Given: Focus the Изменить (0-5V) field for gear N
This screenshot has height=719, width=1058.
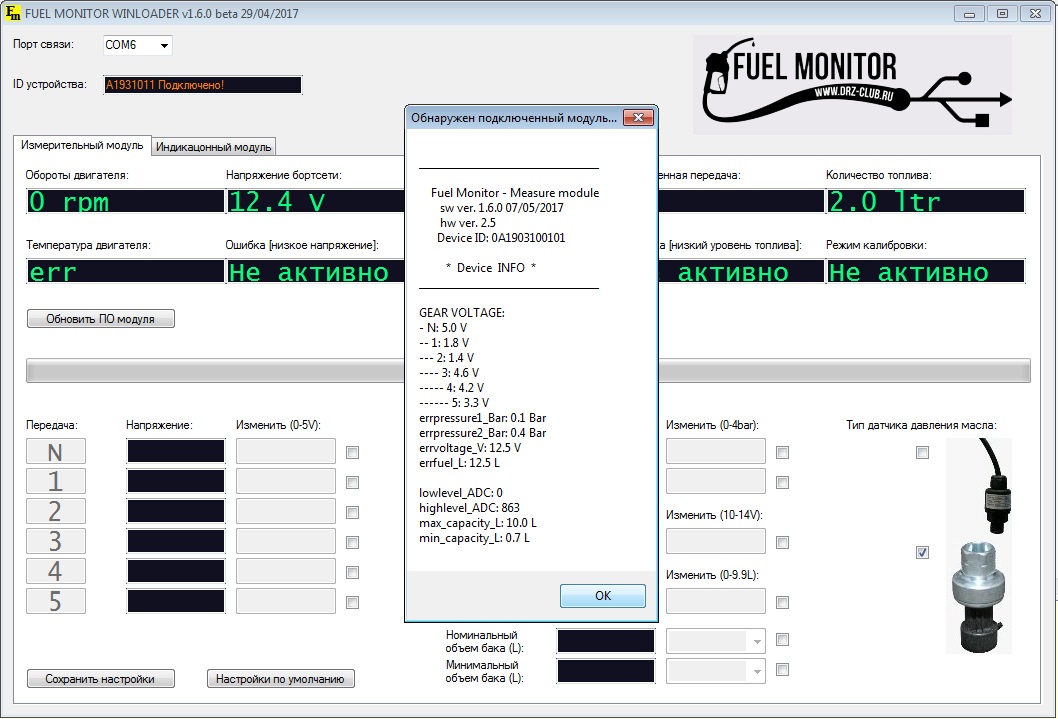Looking at the screenshot, I should pyautogui.click(x=285, y=451).
